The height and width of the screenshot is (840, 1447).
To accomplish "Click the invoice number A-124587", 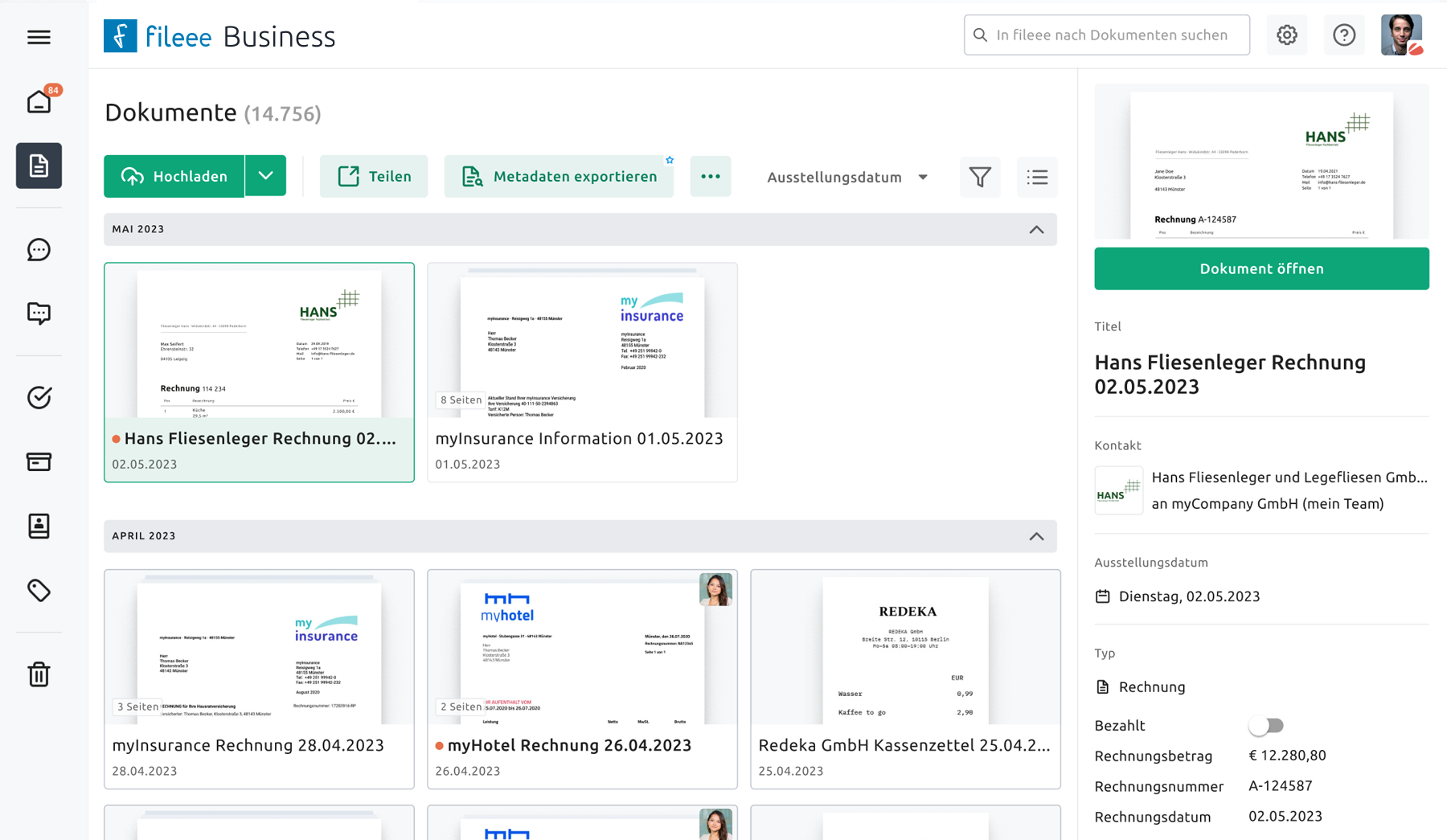I will click(1280, 786).
